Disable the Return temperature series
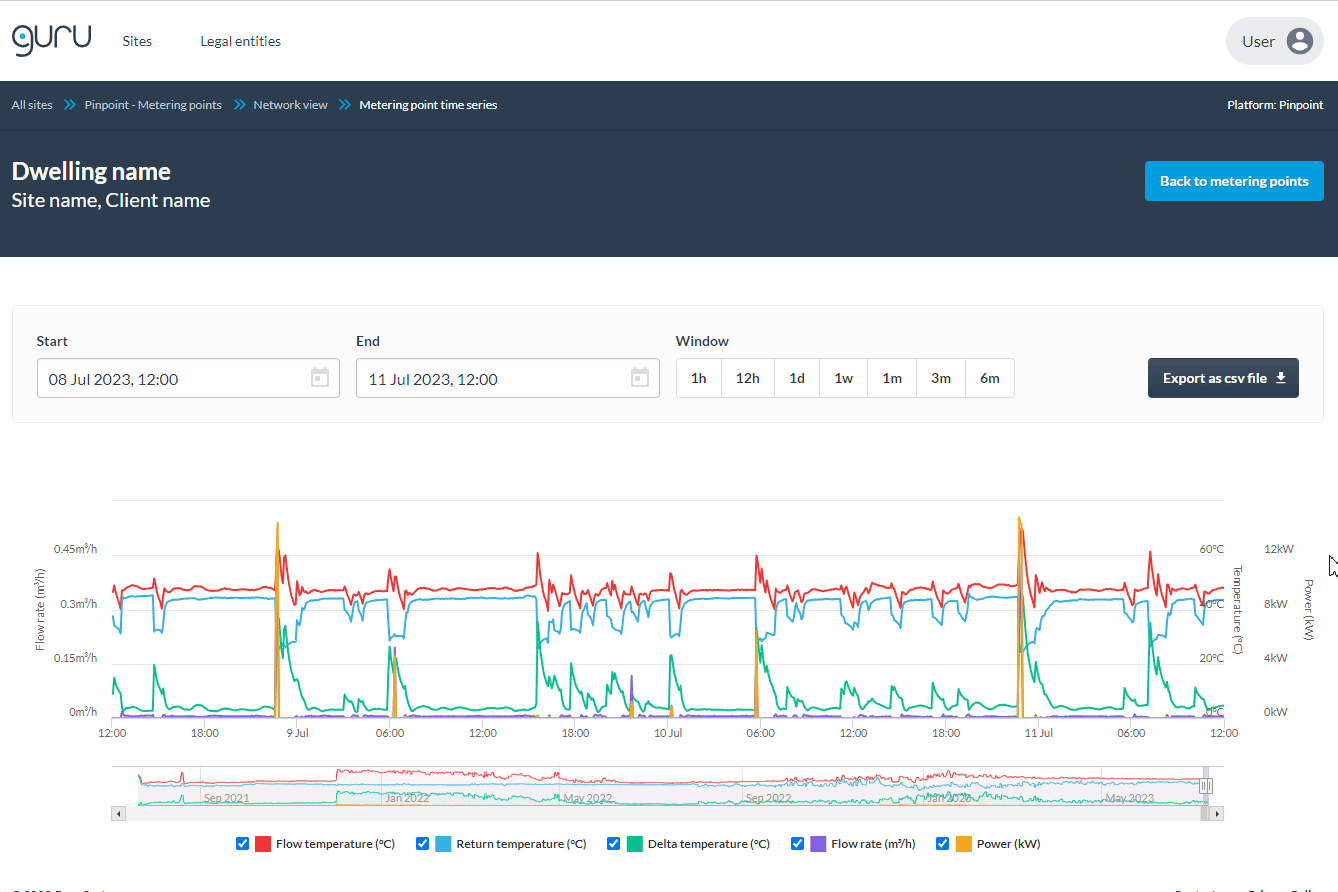The image size is (1338, 892). coord(422,843)
